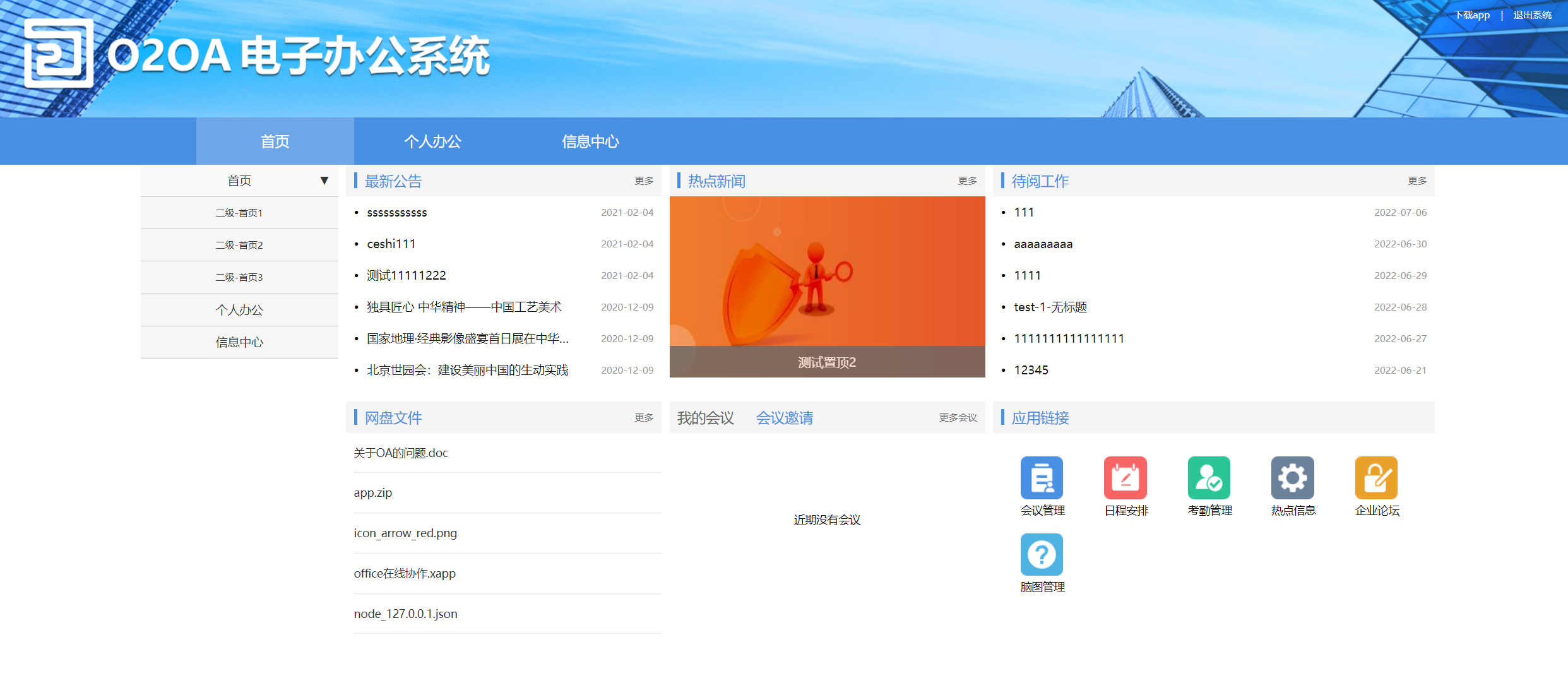1568x695 pixels.
Task: Switch to 信息中心 top navigation tab
Action: click(590, 141)
